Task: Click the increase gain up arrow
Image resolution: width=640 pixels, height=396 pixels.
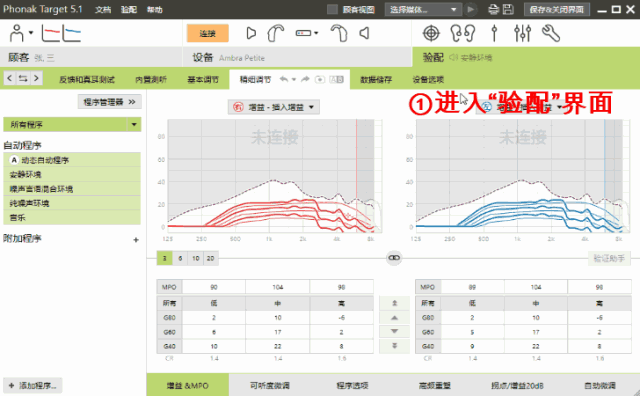Action: click(x=394, y=317)
